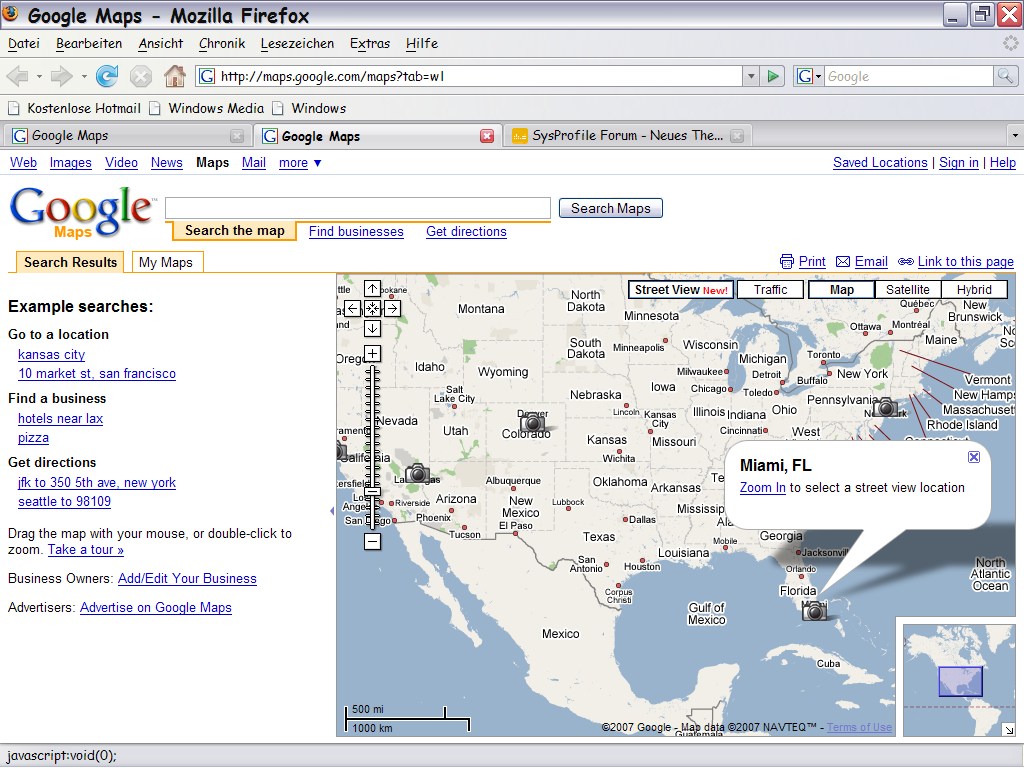1024x768 pixels.
Task: Click the browser Forward arrow button
Action: (61, 76)
